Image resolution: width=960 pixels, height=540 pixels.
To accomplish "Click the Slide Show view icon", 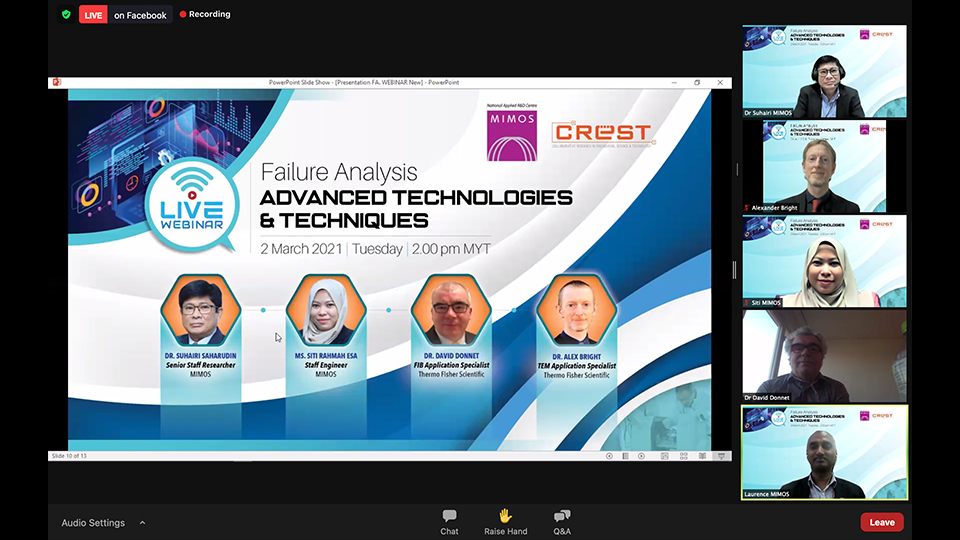I will point(719,456).
